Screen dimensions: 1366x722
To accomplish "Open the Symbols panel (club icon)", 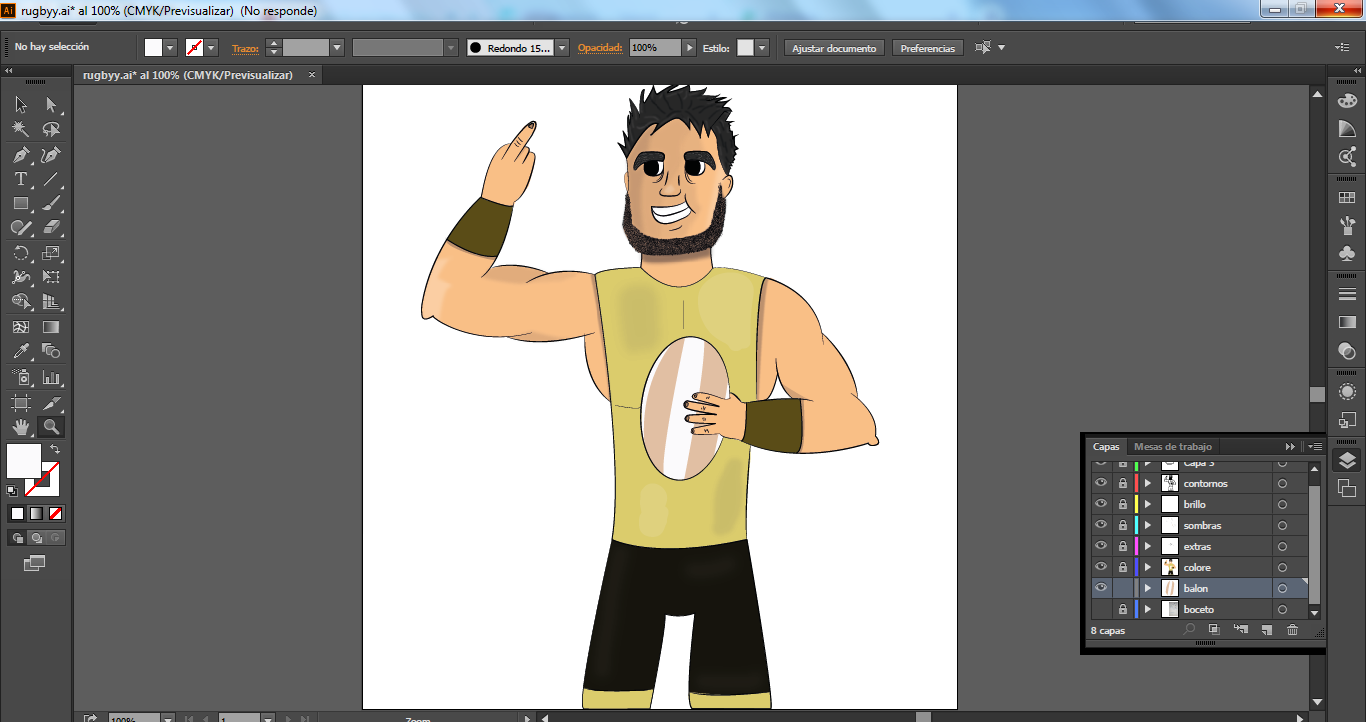I will [x=1347, y=253].
